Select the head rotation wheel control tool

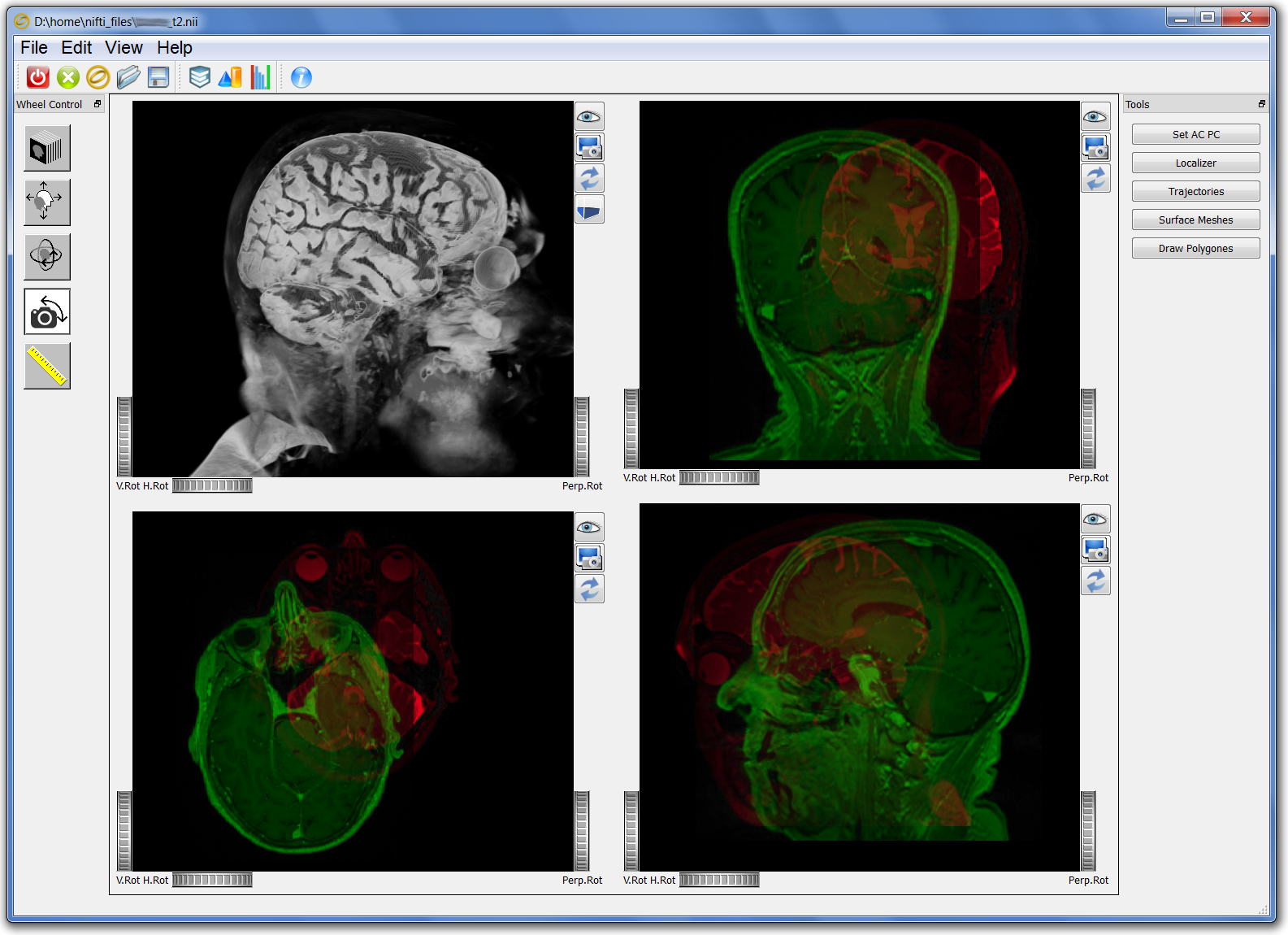[47, 257]
